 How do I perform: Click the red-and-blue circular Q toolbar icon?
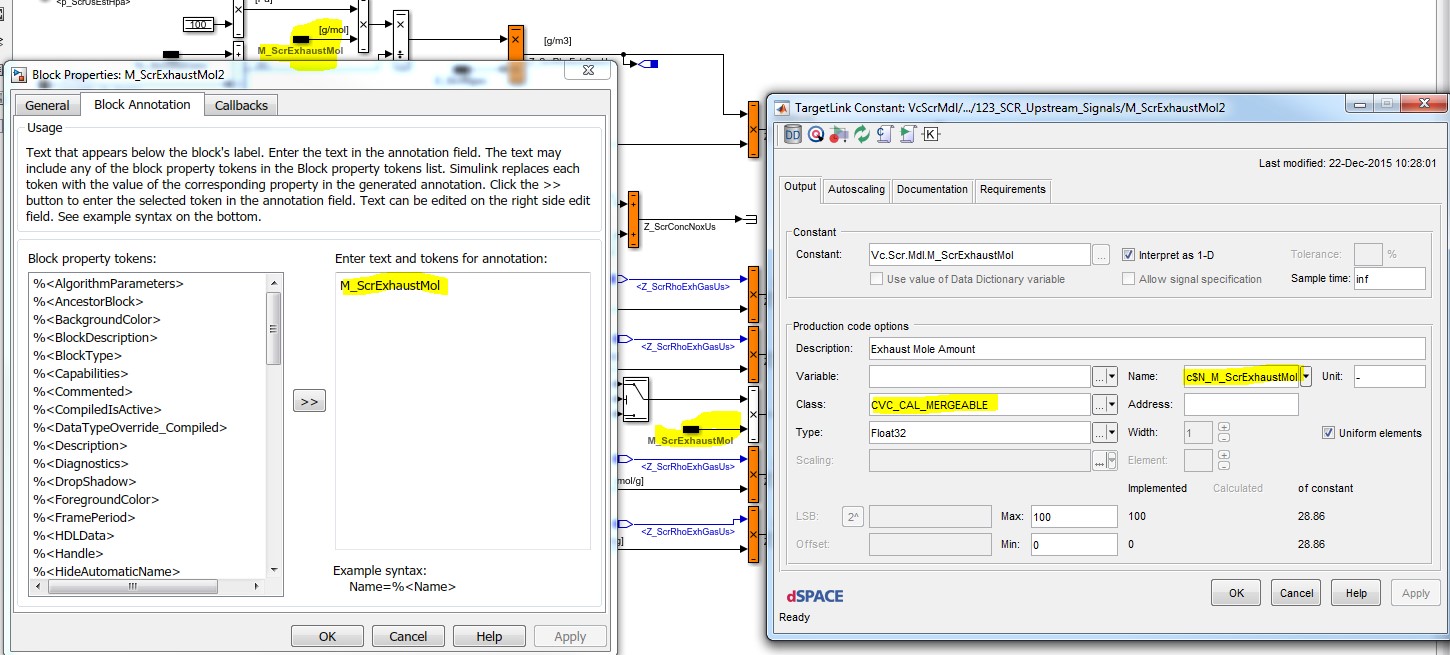(816, 134)
